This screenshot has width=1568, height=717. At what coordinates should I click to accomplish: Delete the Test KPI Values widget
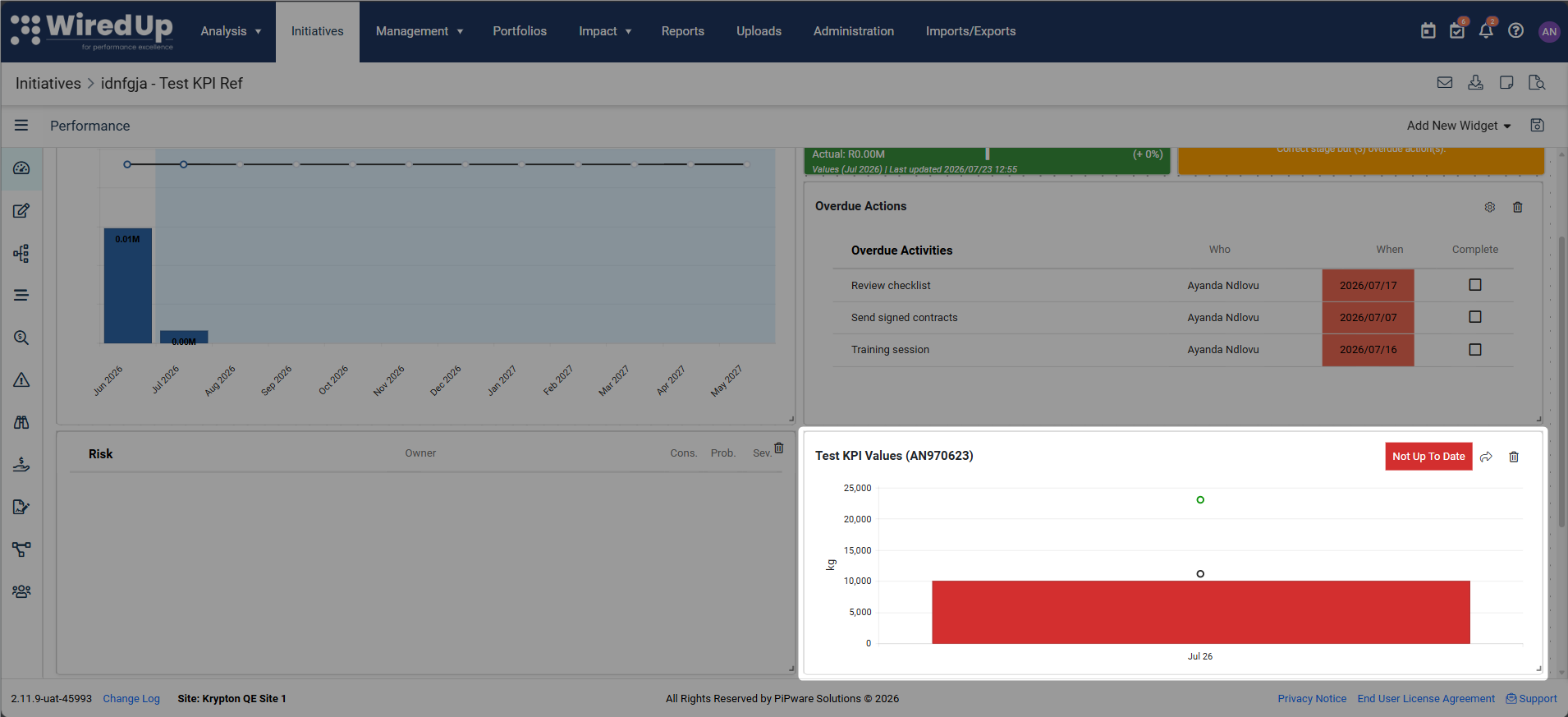click(1514, 457)
